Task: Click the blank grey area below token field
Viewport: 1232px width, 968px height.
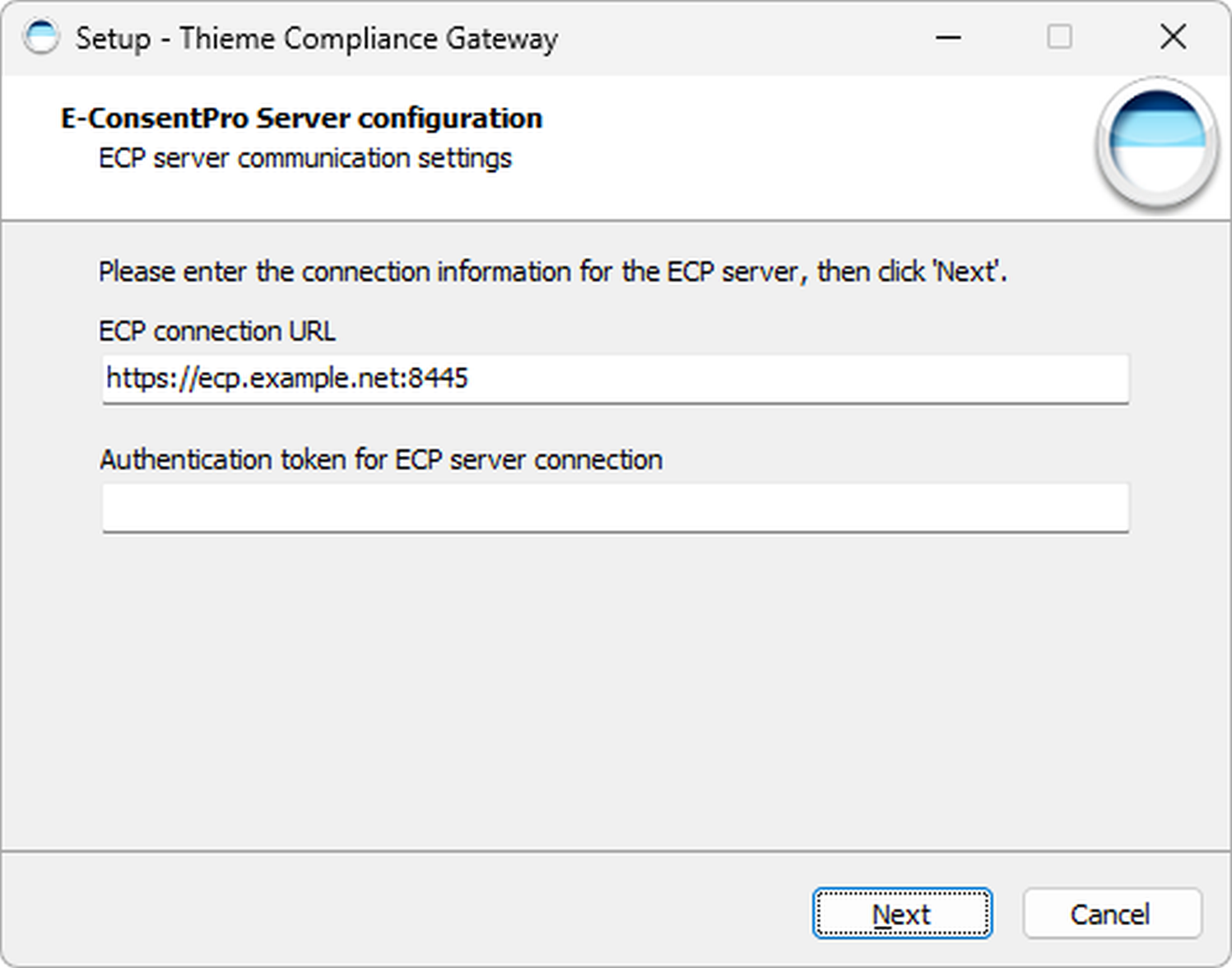Action: coord(615,691)
